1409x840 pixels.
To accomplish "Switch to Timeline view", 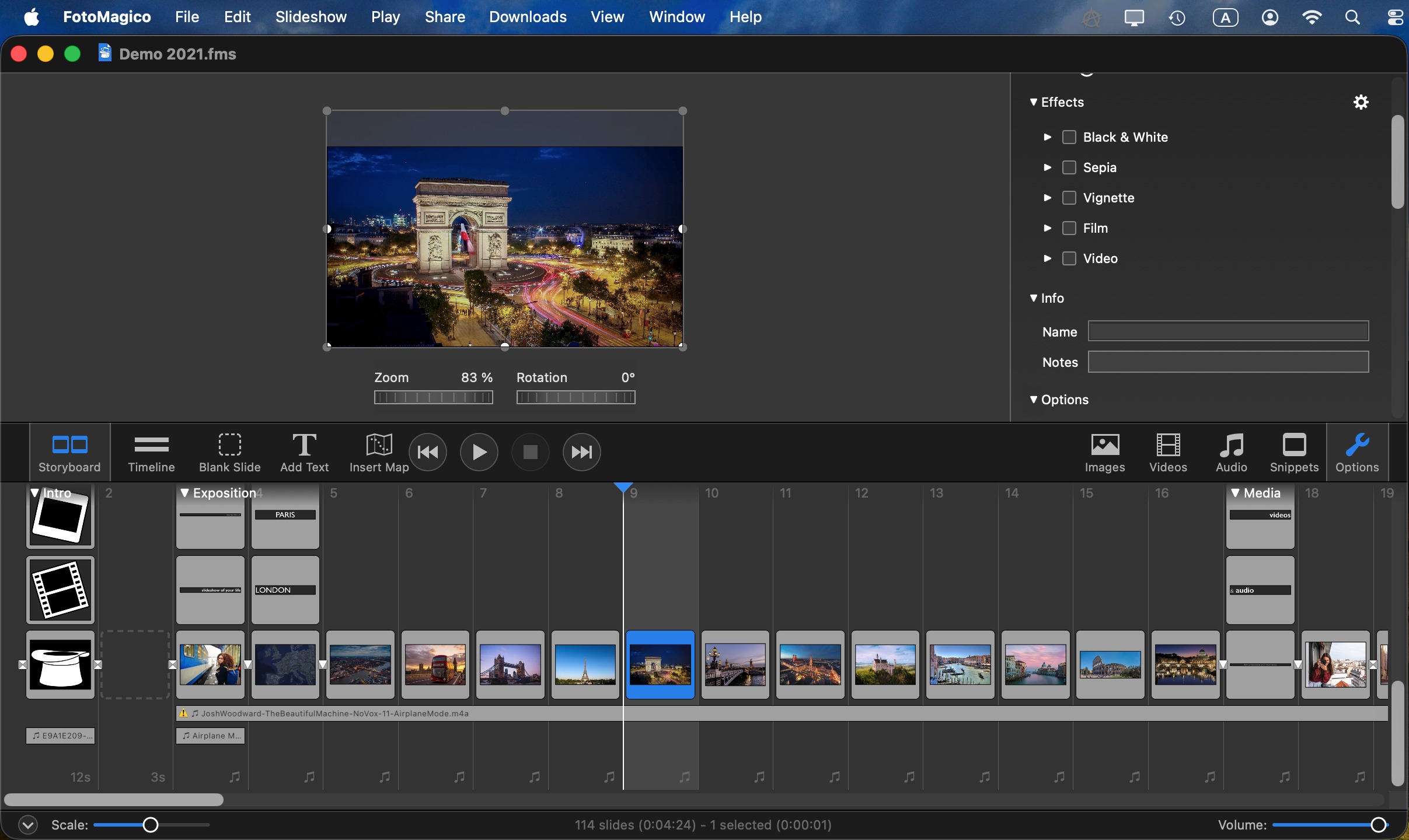I will (x=151, y=453).
